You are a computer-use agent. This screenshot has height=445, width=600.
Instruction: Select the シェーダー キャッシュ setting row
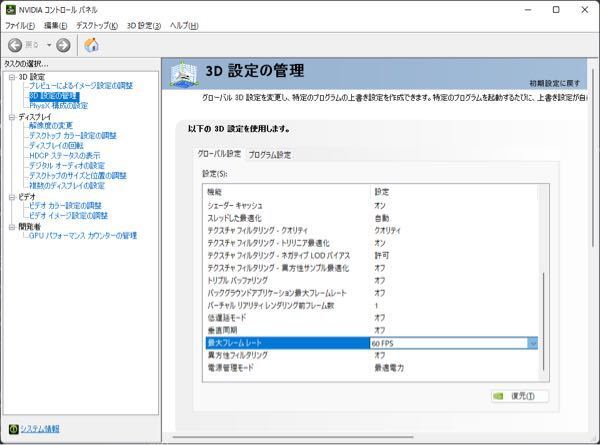tap(371, 205)
